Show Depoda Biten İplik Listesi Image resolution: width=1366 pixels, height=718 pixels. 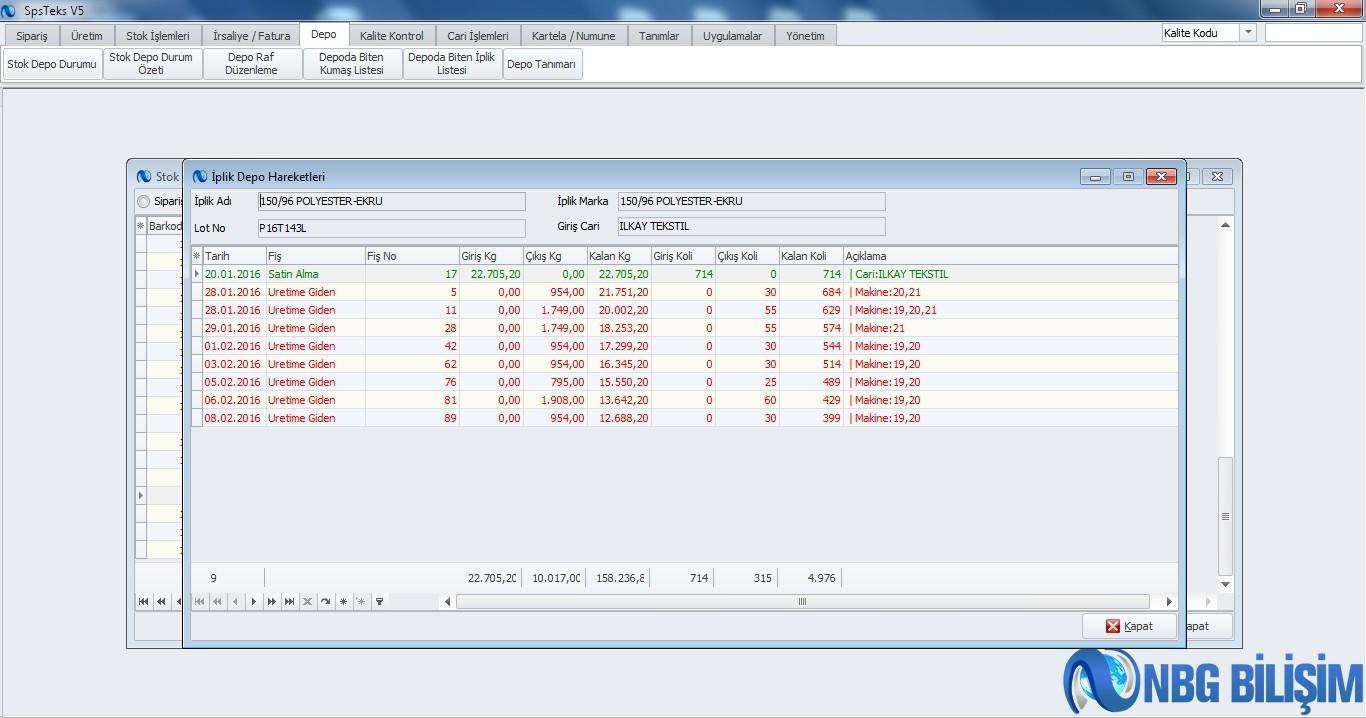pos(452,64)
